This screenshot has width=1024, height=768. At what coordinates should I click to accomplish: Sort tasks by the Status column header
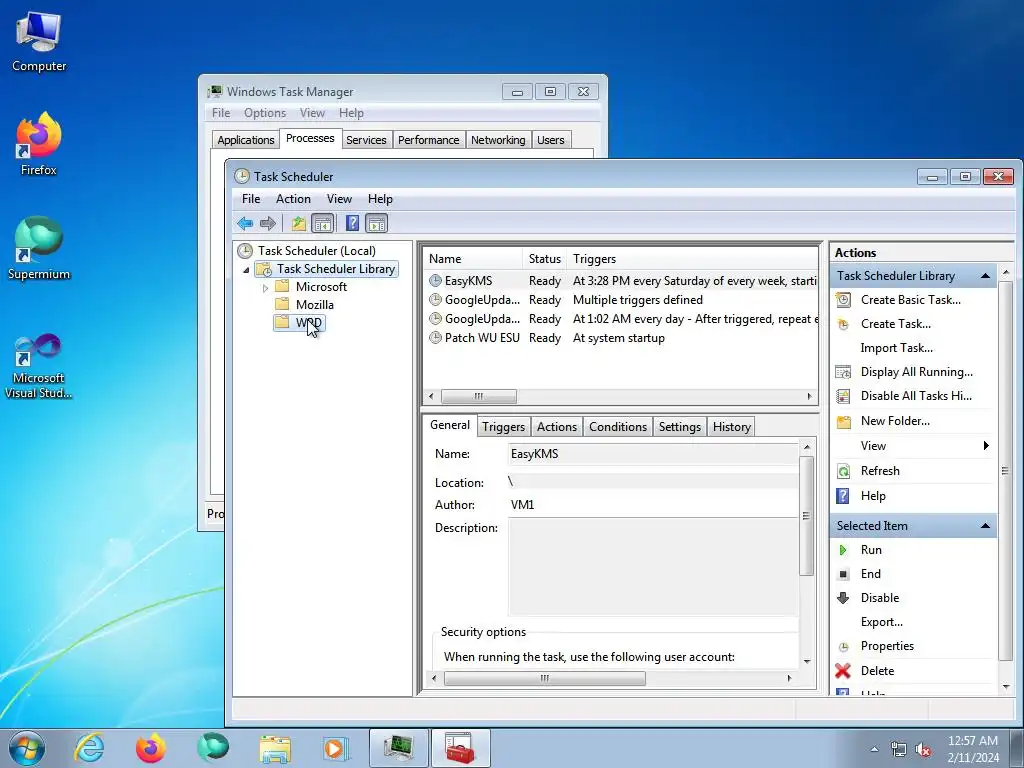tap(545, 259)
